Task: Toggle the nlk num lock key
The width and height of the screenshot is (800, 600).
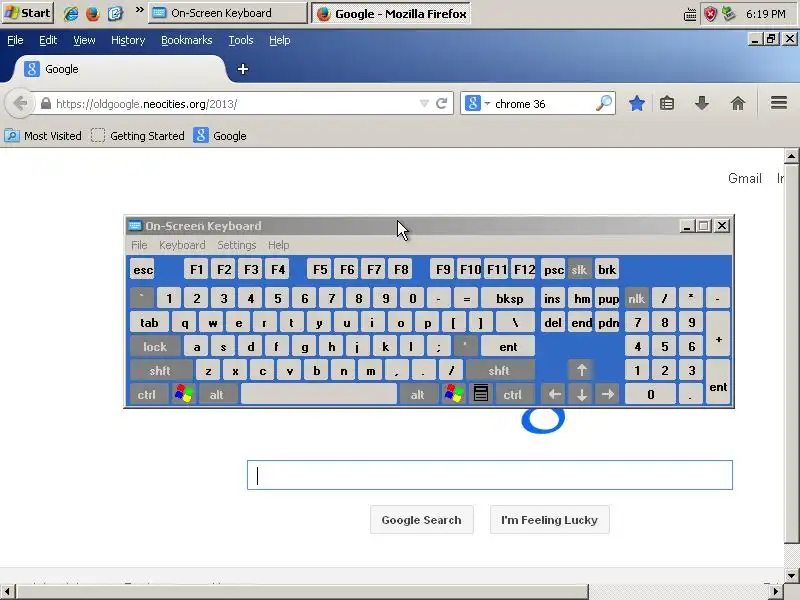Action: [636, 299]
